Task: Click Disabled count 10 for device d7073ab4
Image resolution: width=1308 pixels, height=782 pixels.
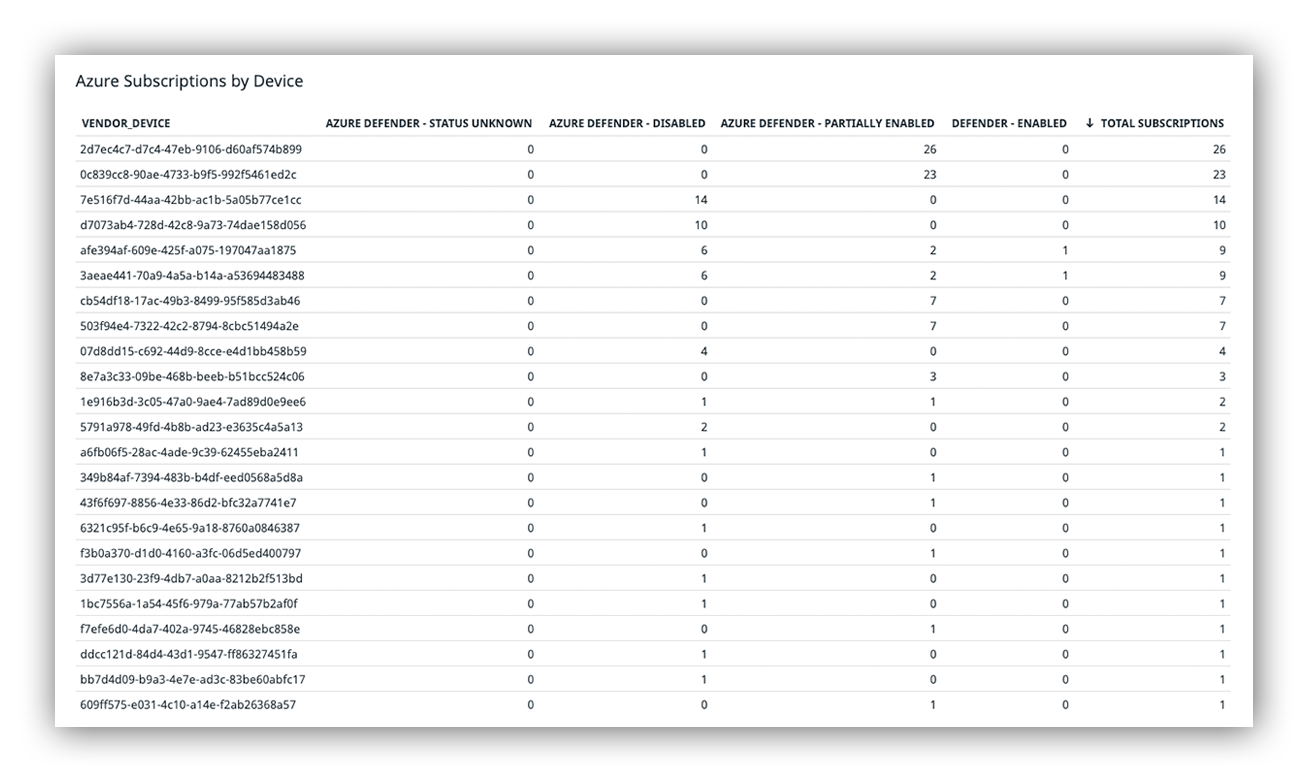Action: pyautogui.click(x=701, y=225)
